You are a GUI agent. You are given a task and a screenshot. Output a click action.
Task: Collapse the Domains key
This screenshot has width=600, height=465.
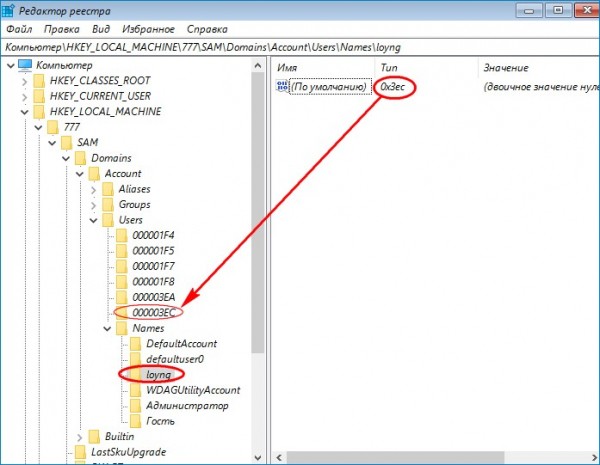click(66, 158)
